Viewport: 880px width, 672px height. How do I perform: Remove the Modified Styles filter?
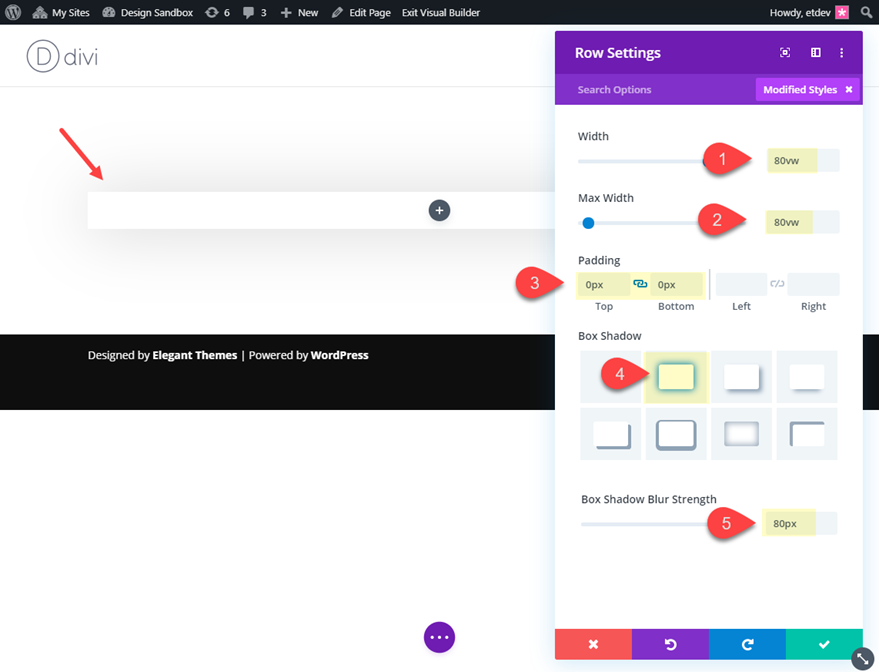click(849, 89)
